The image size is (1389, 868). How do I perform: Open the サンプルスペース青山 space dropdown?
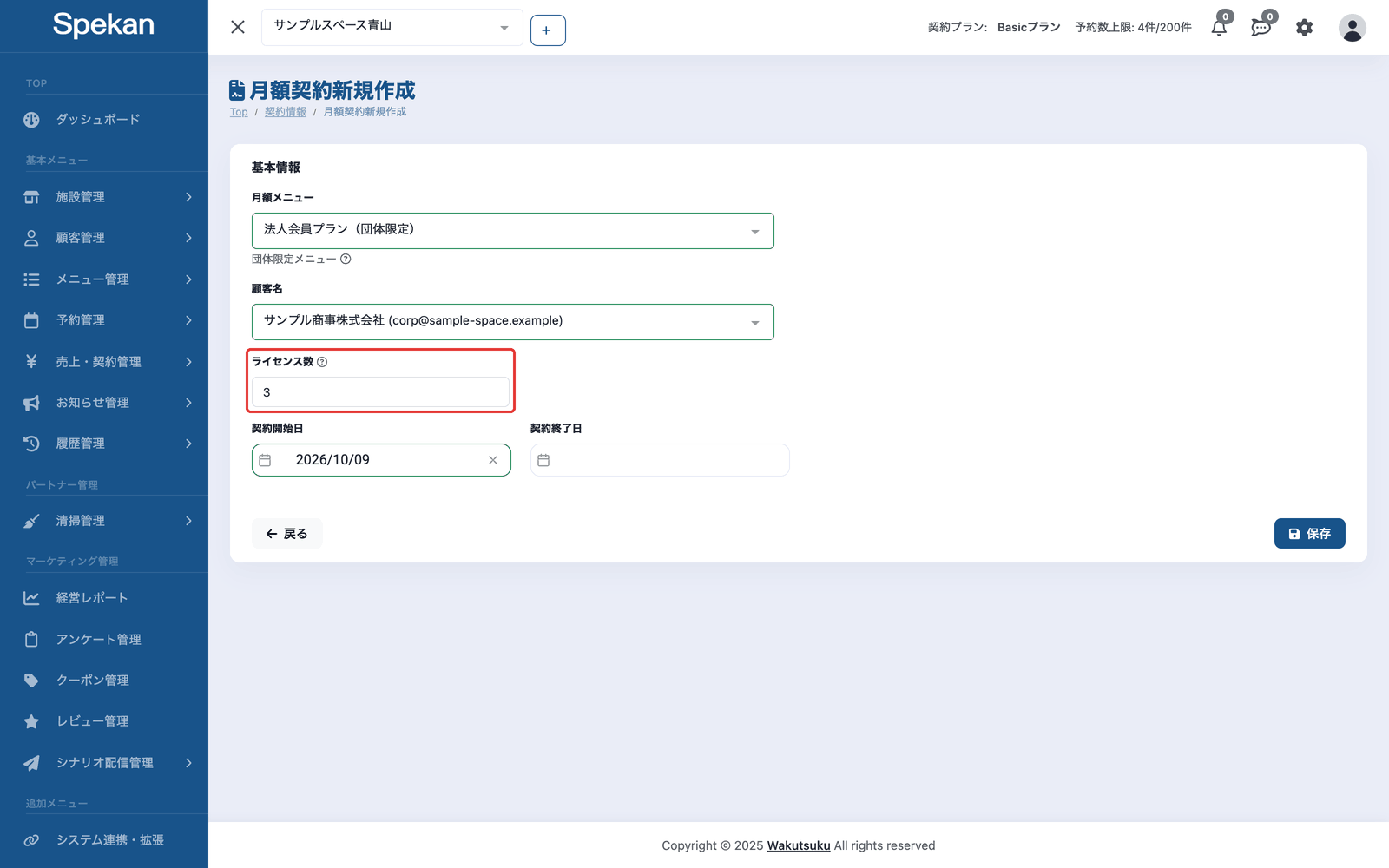392,28
